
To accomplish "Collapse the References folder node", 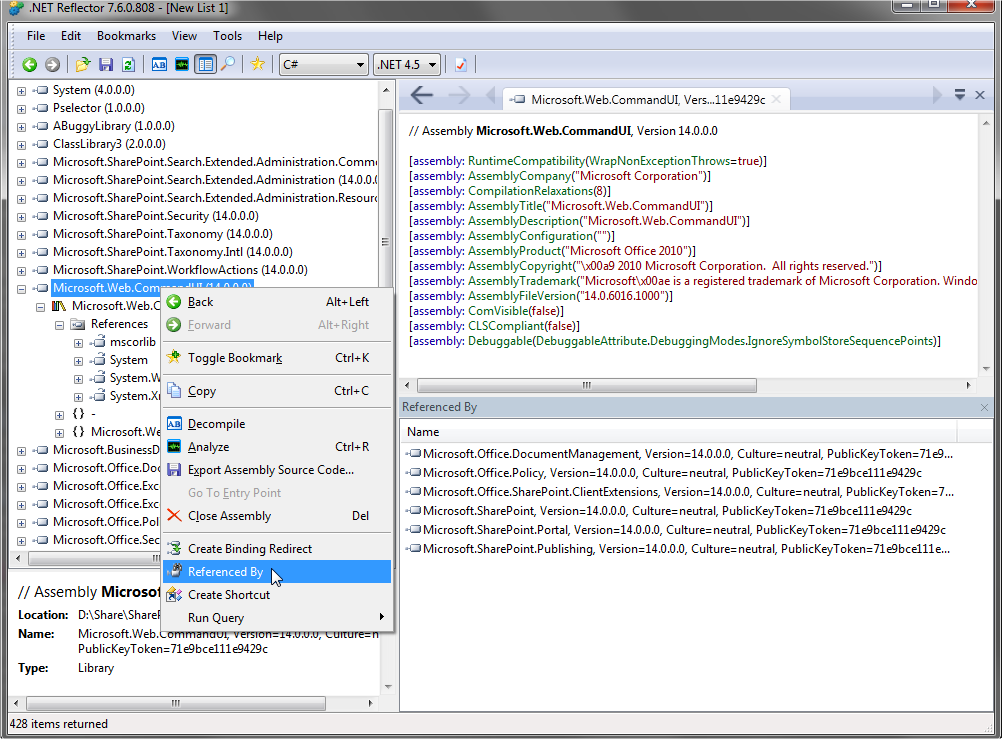I will point(59,325).
